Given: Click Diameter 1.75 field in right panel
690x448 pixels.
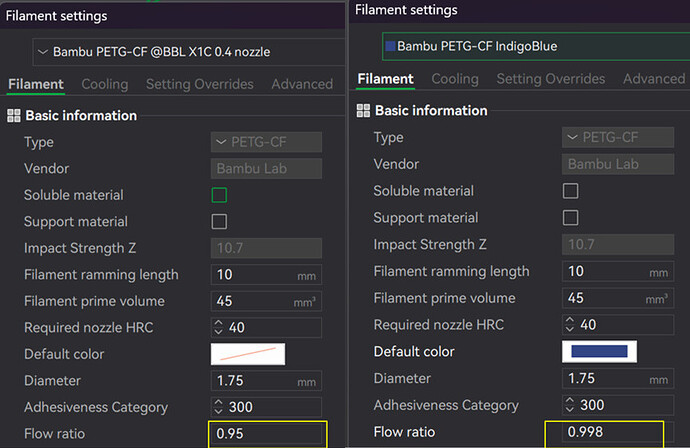Looking at the screenshot, I should [618, 378].
